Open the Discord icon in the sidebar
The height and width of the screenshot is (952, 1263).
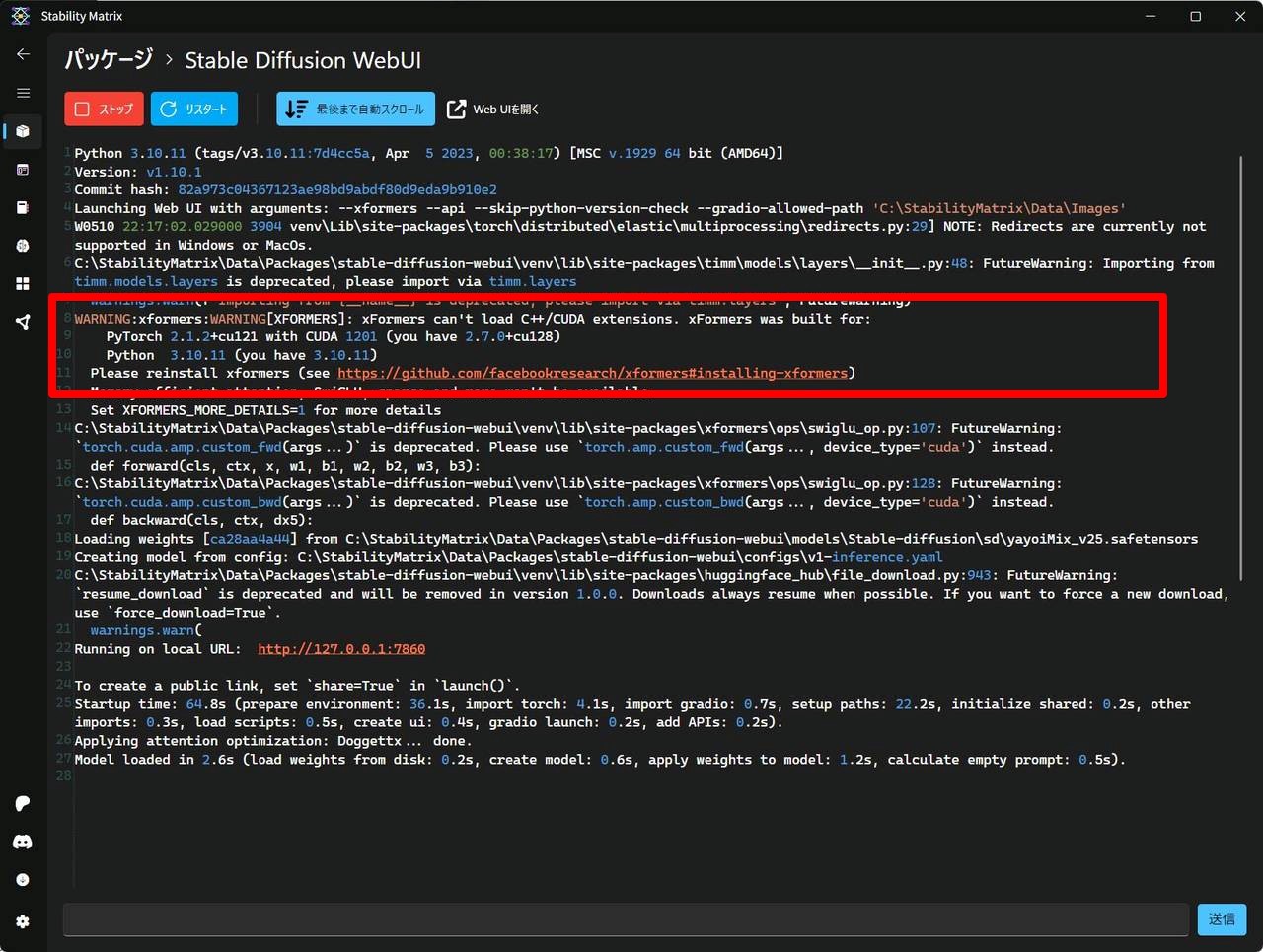23,842
